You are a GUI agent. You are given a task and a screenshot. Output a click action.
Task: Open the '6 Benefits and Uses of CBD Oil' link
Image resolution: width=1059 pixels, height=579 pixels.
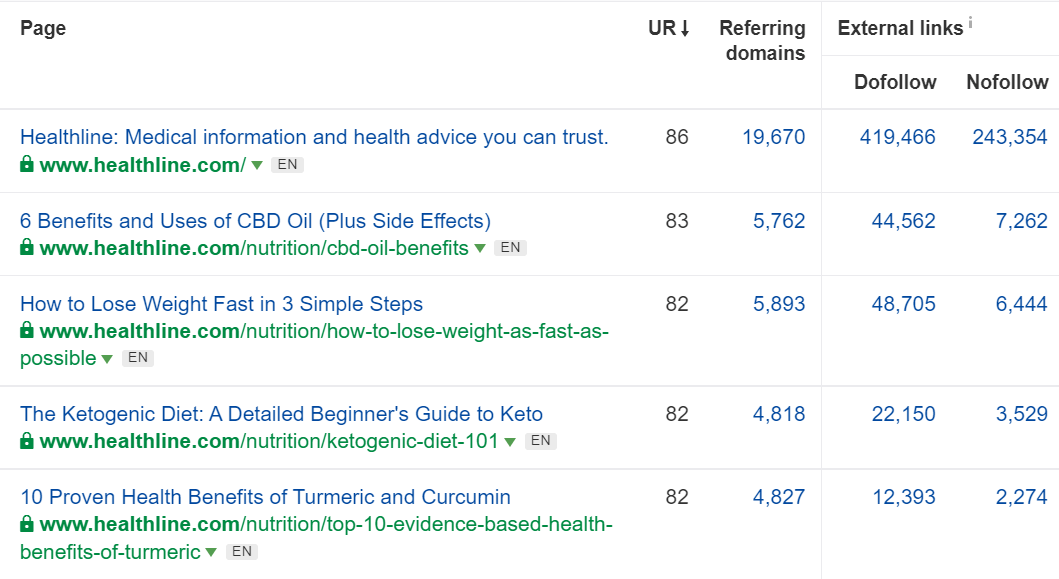pyautogui.click(x=255, y=221)
